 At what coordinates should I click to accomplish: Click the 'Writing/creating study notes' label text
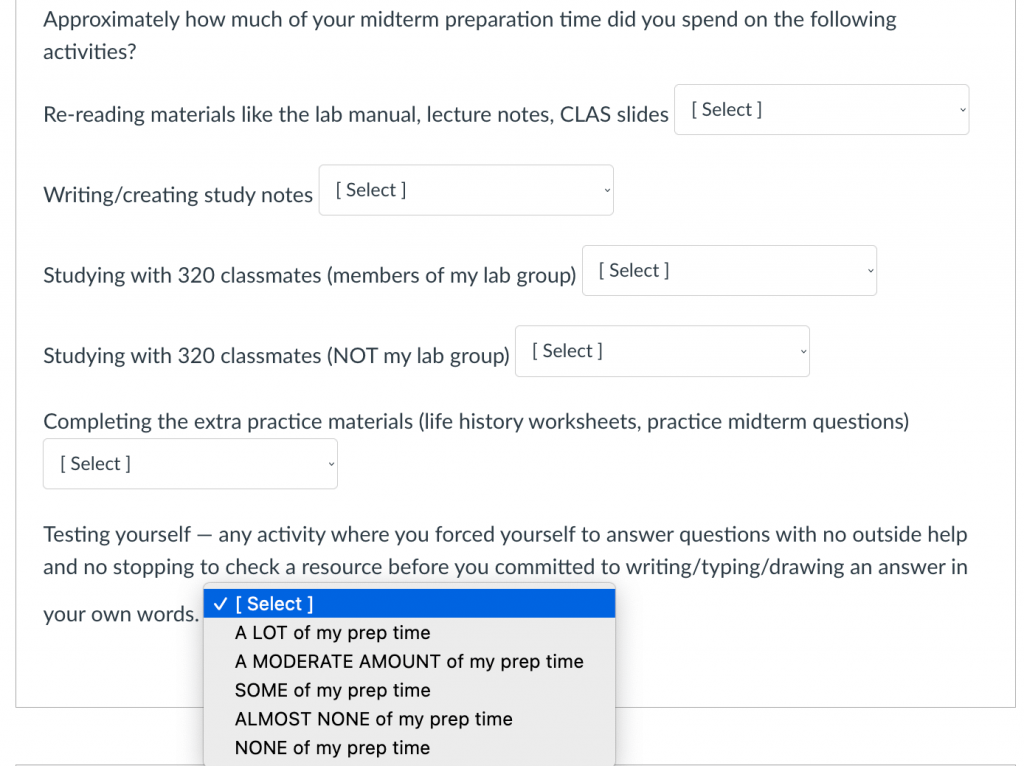click(x=178, y=195)
